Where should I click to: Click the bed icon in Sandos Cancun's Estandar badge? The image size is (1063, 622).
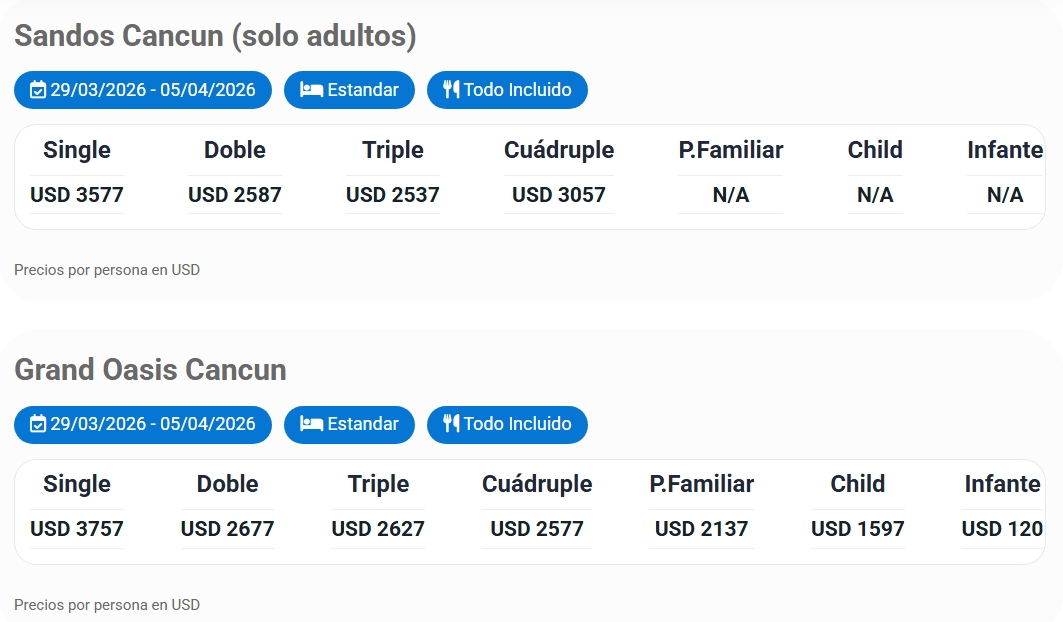coord(311,90)
